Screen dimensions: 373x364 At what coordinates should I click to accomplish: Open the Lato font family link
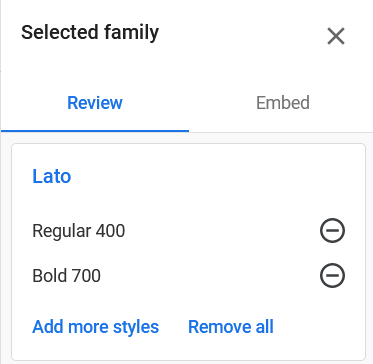click(x=52, y=176)
